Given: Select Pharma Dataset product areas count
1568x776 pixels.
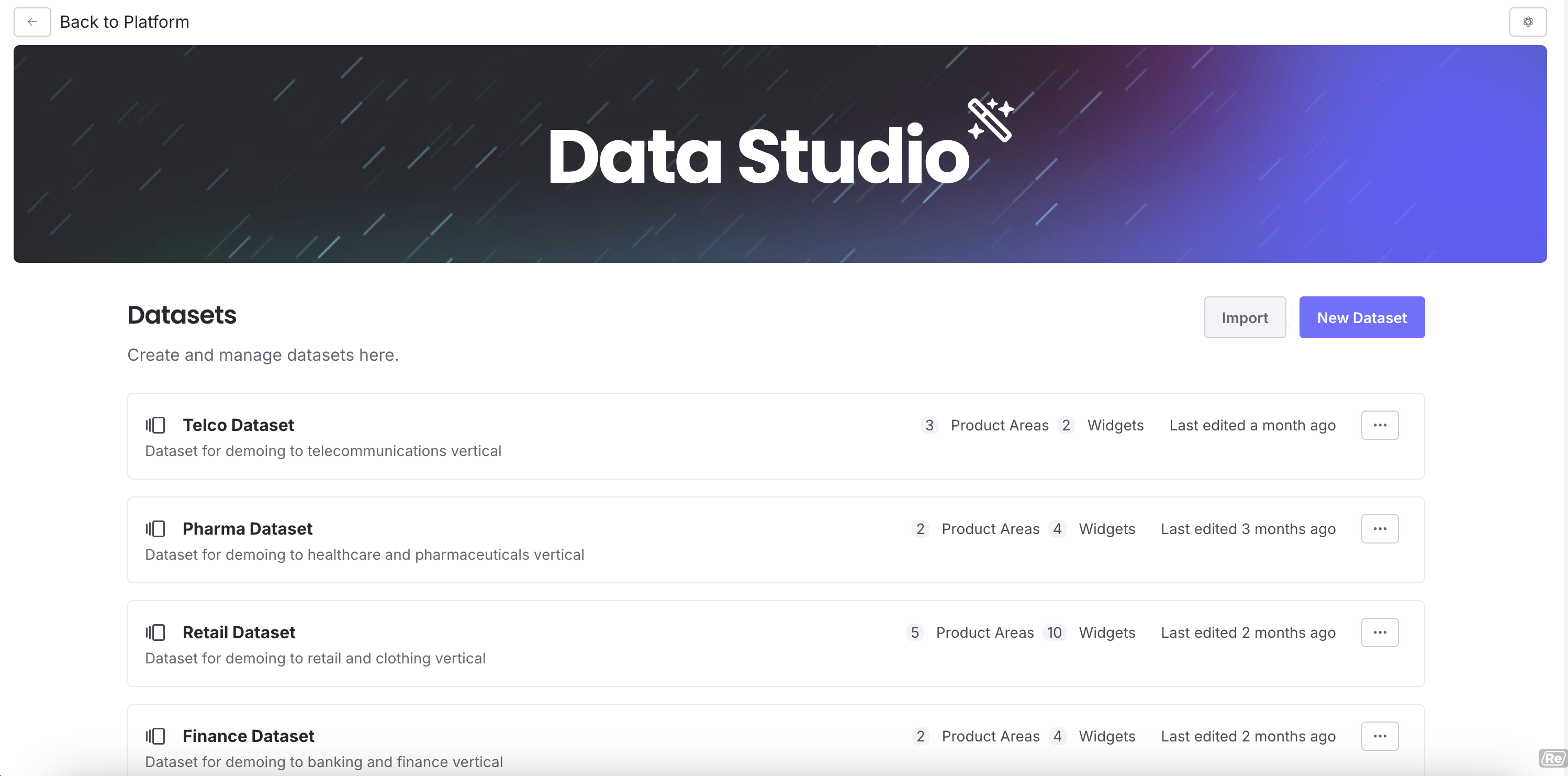Looking at the screenshot, I should [x=920, y=529].
